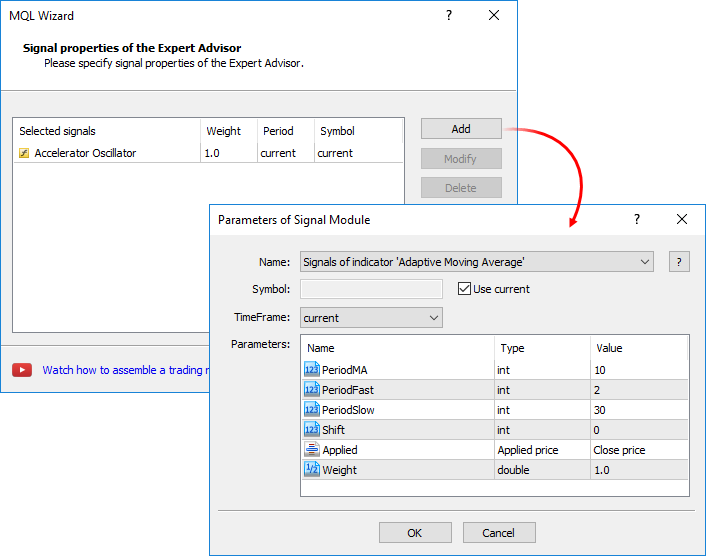Click the Symbol column header
Viewport: 706px width, 557px height.
[337, 131]
